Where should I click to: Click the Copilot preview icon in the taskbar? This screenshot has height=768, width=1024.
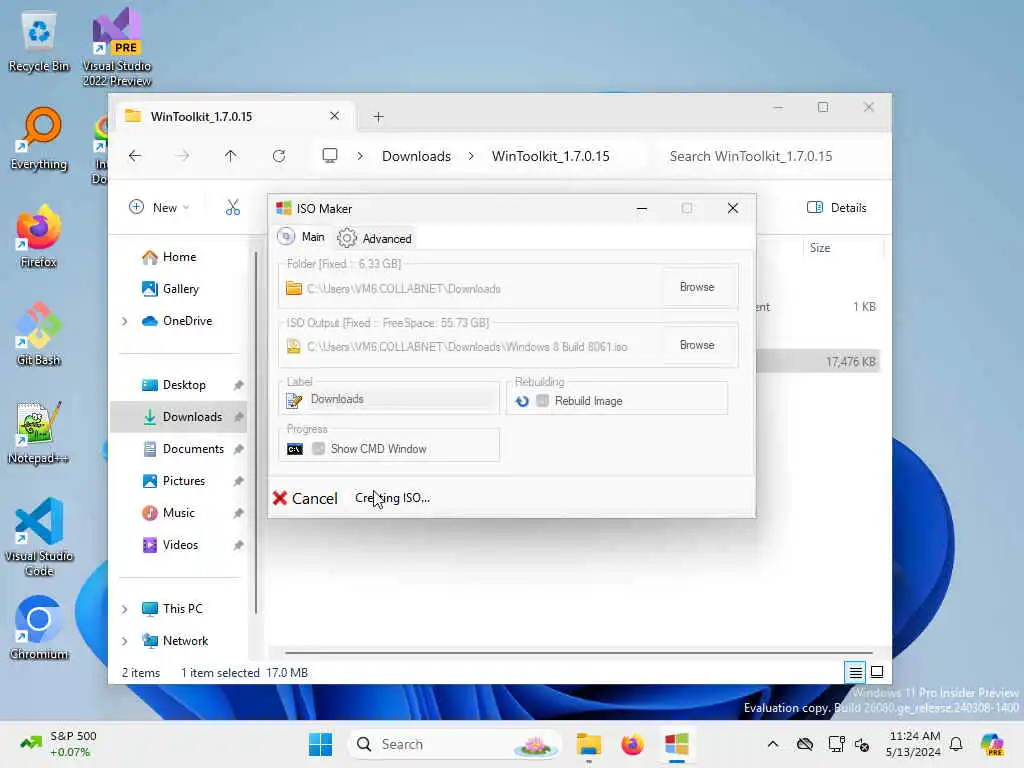(x=992, y=744)
